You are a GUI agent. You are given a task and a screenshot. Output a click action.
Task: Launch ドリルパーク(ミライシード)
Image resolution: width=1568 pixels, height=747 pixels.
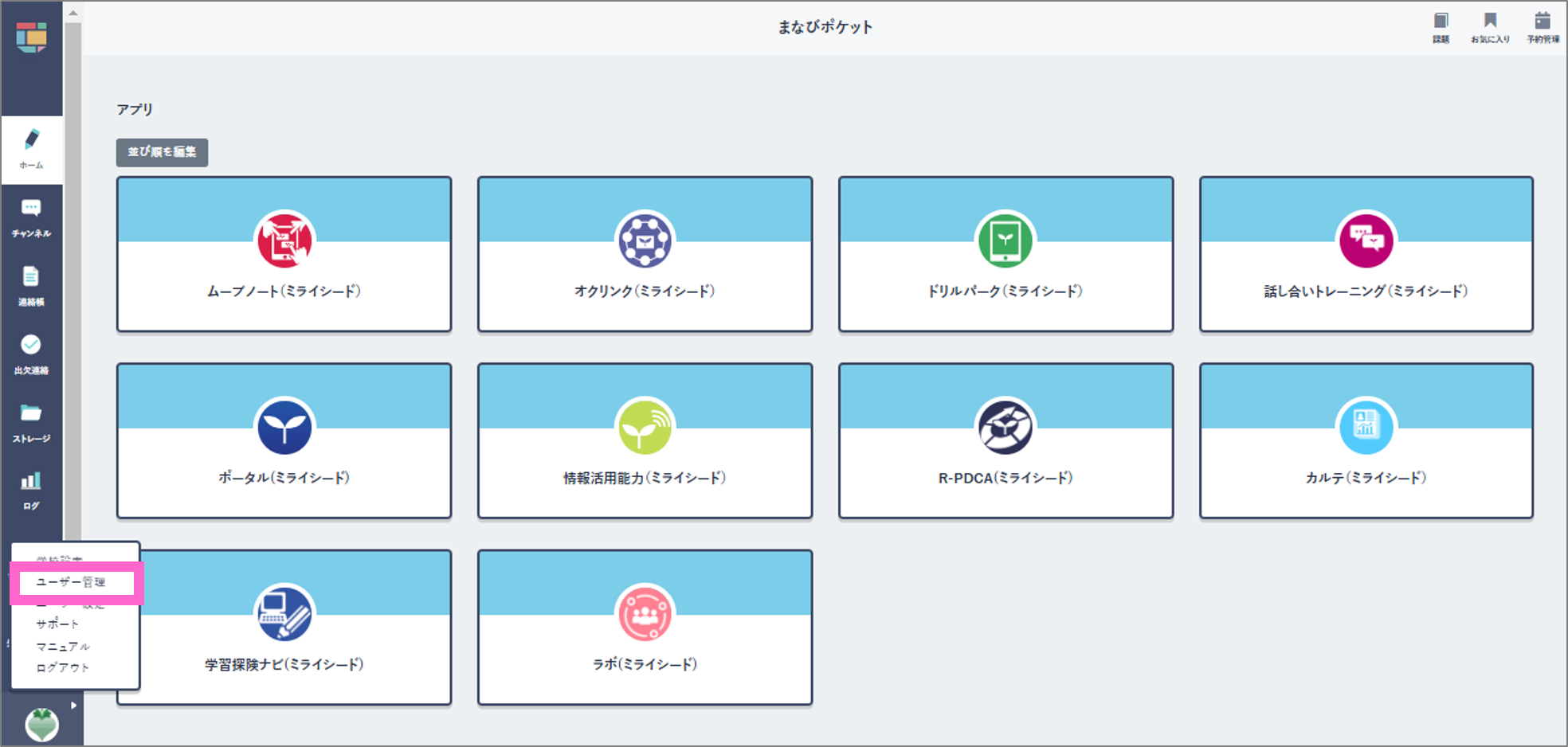tap(1005, 254)
